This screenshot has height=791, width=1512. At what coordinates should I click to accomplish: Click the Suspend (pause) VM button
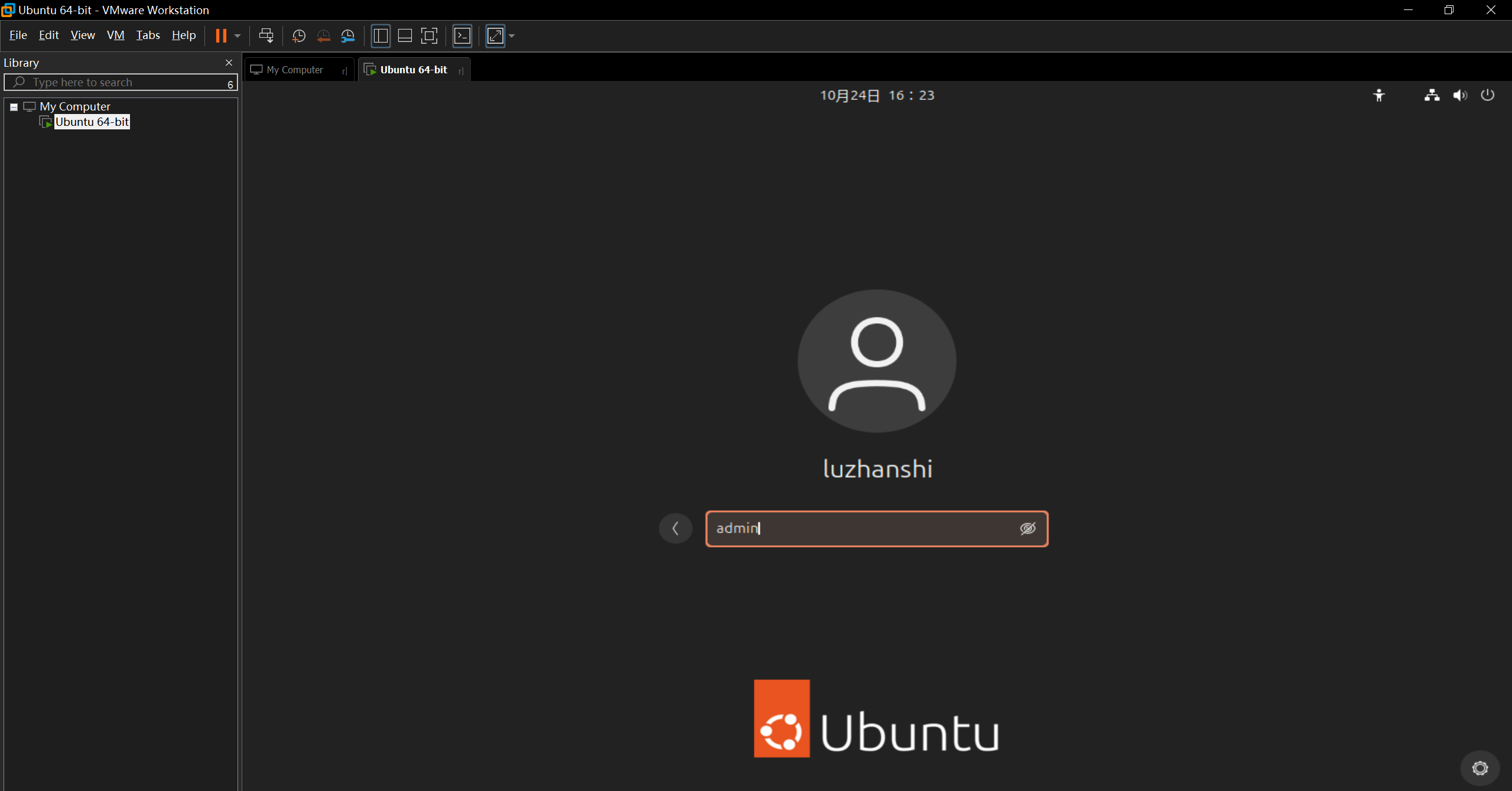pos(221,36)
